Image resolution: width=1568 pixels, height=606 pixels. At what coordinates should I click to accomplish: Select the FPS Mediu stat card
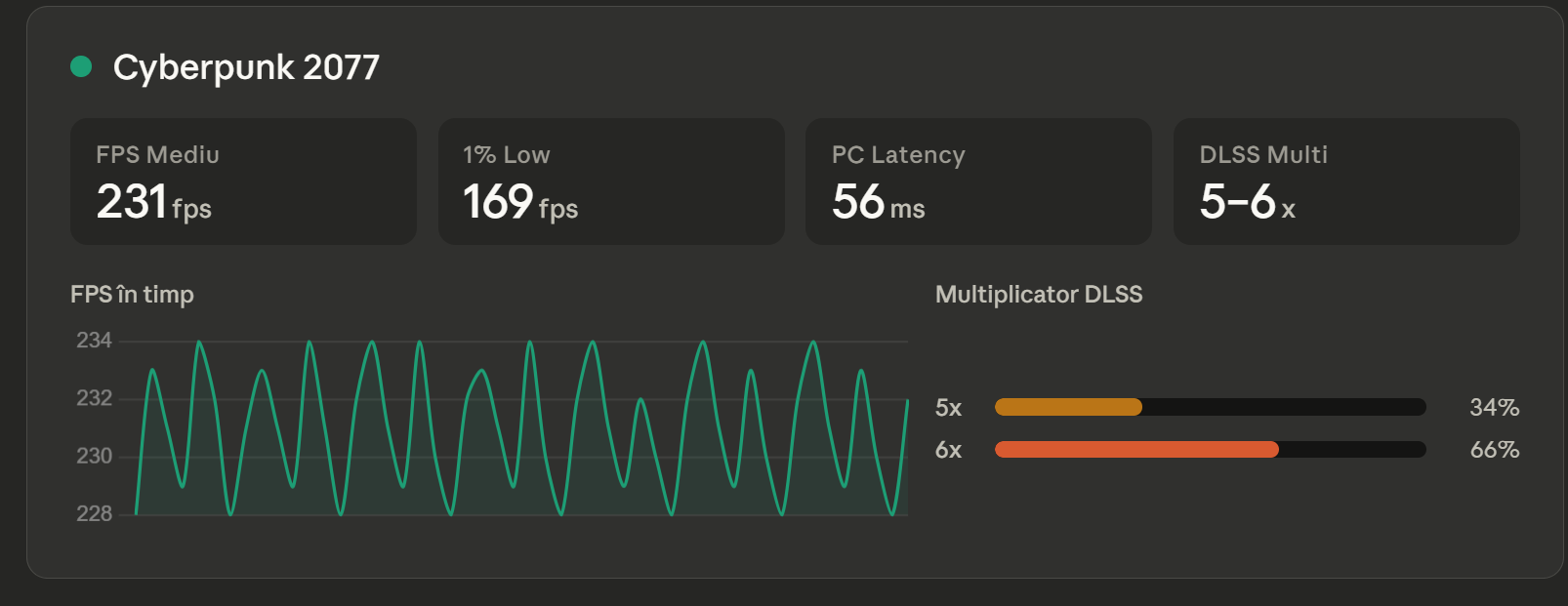tap(243, 182)
